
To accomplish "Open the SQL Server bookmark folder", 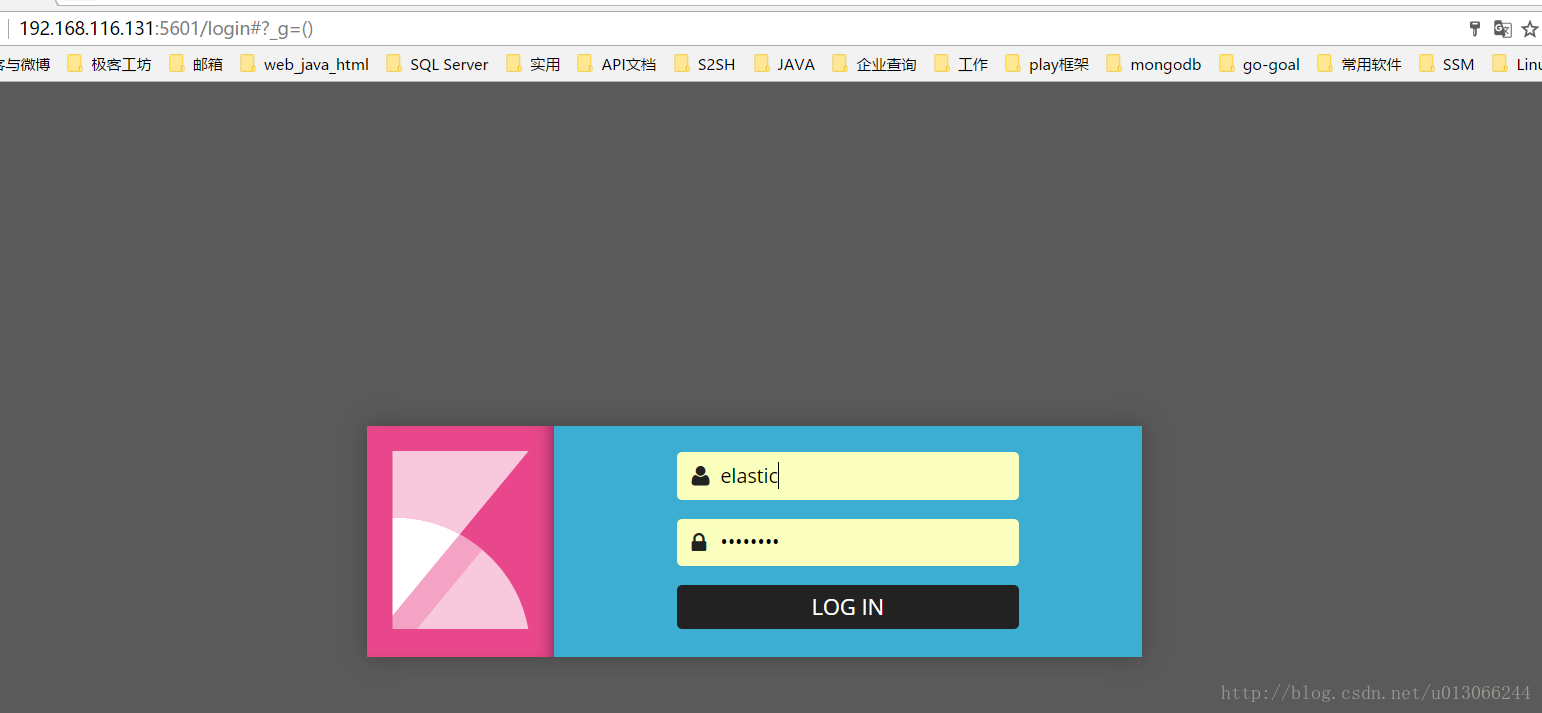I will click(437, 64).
